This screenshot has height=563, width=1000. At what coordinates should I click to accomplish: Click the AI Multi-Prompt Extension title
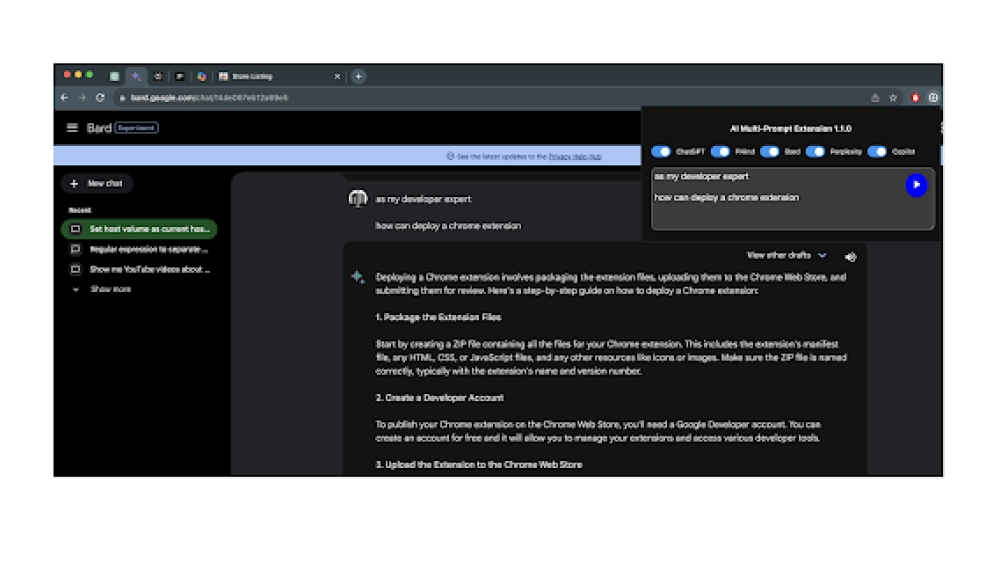point(791,129)
